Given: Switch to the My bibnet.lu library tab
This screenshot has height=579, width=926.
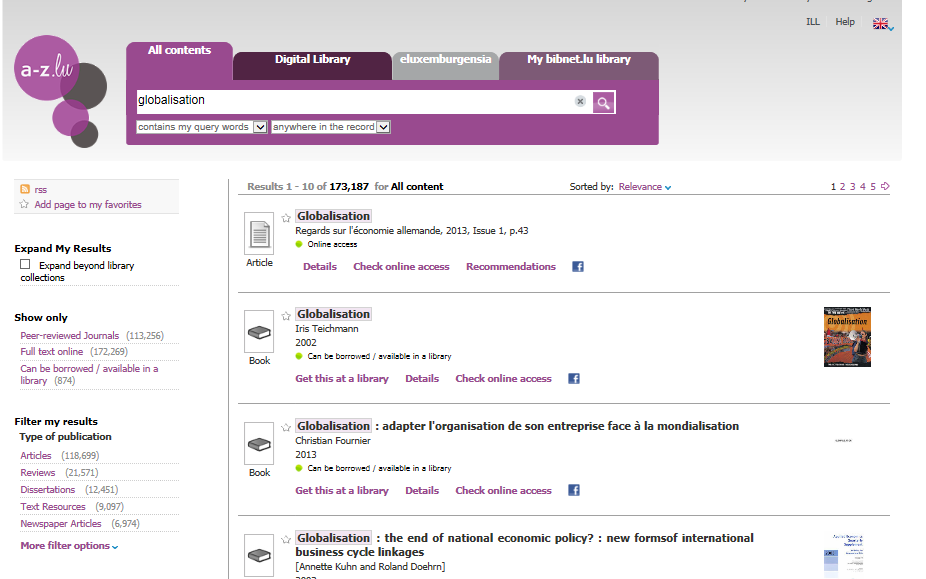Looking at the screenshot, I should (578, 60).
